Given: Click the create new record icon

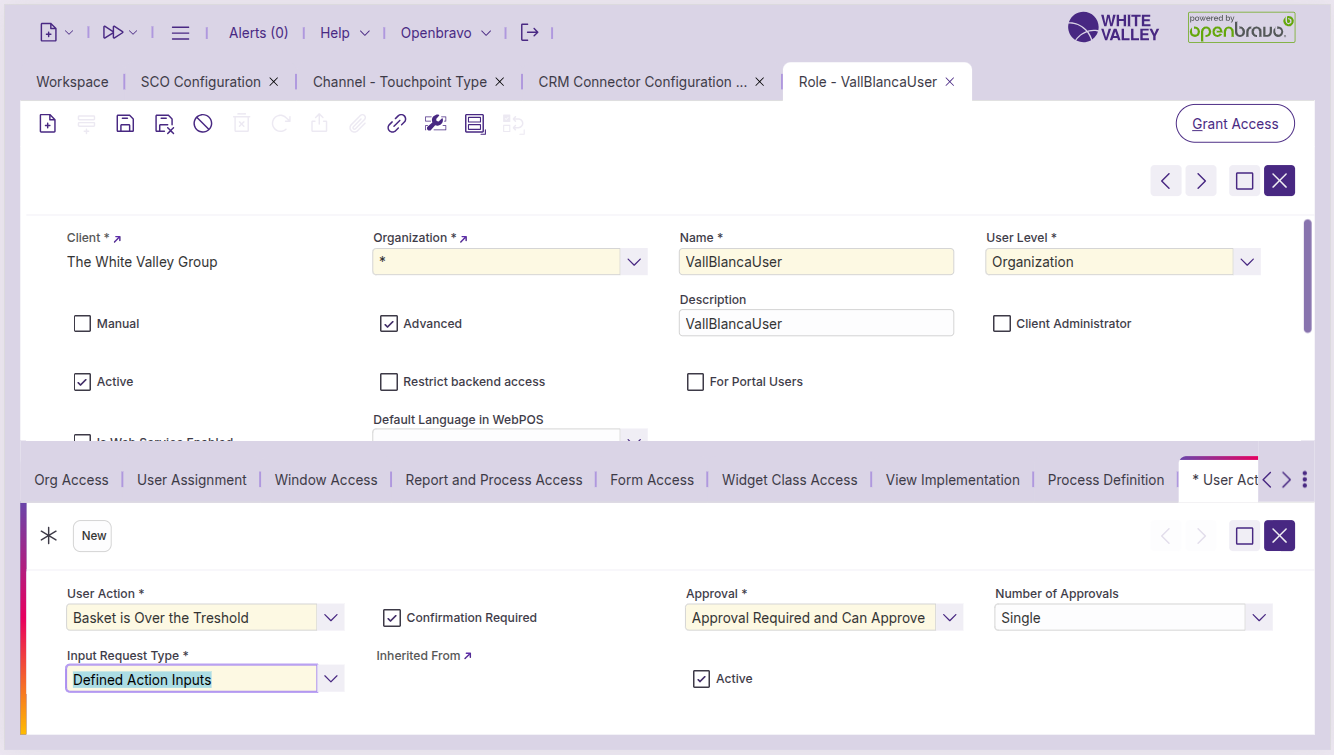Looking at the screenshot, I should 48,124.
